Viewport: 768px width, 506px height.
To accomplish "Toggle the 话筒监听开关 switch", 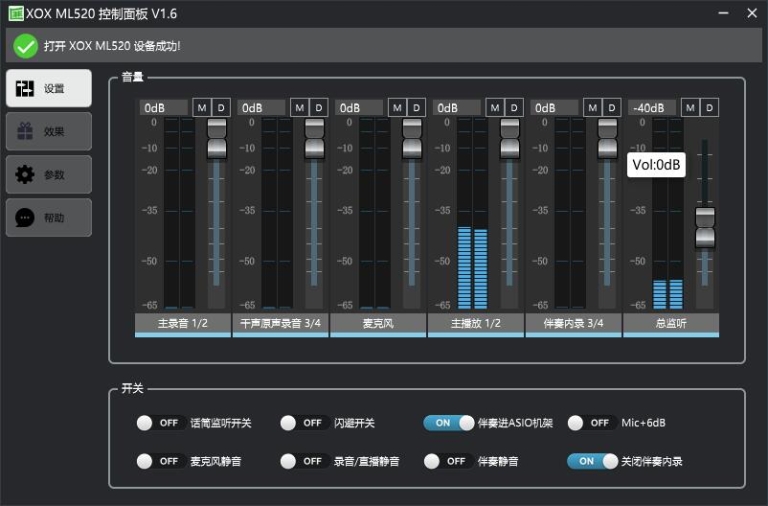I will (161, 423).
